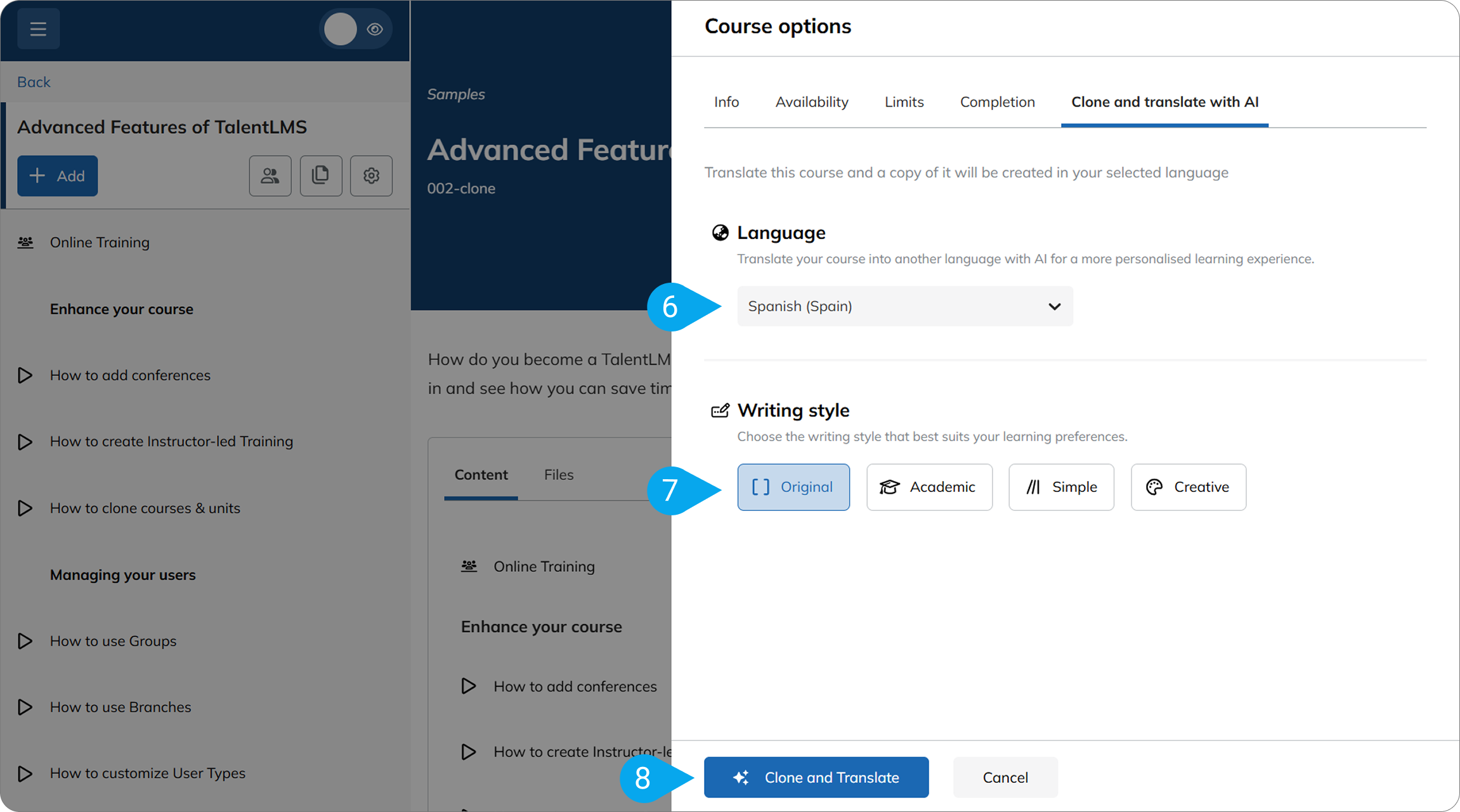Select the Academic writing style
The height and width of the screenshot is (812, 1460).
(929, 487)
